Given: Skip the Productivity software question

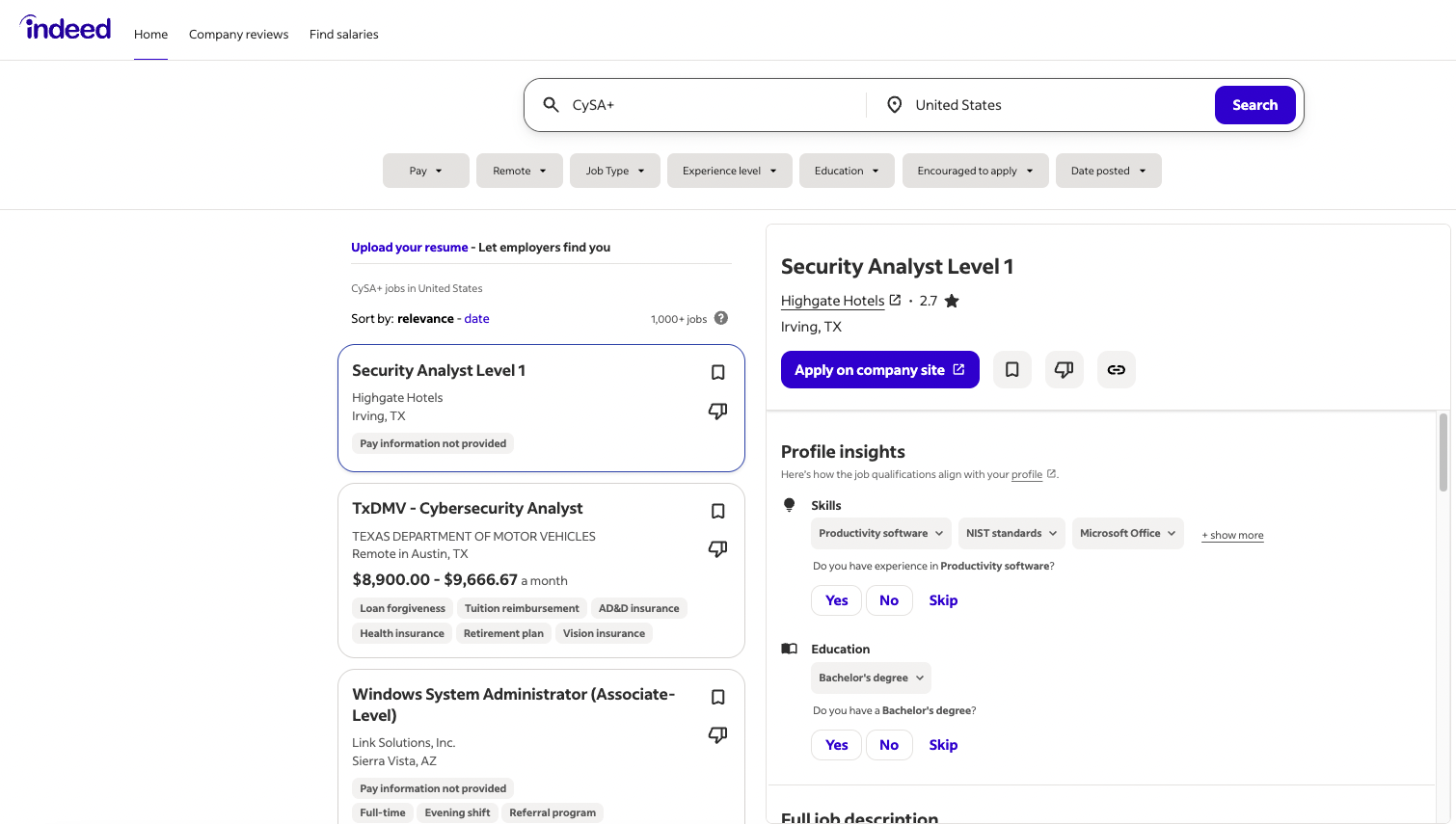Looking at the screenshot, I should [x=942, y=600].
